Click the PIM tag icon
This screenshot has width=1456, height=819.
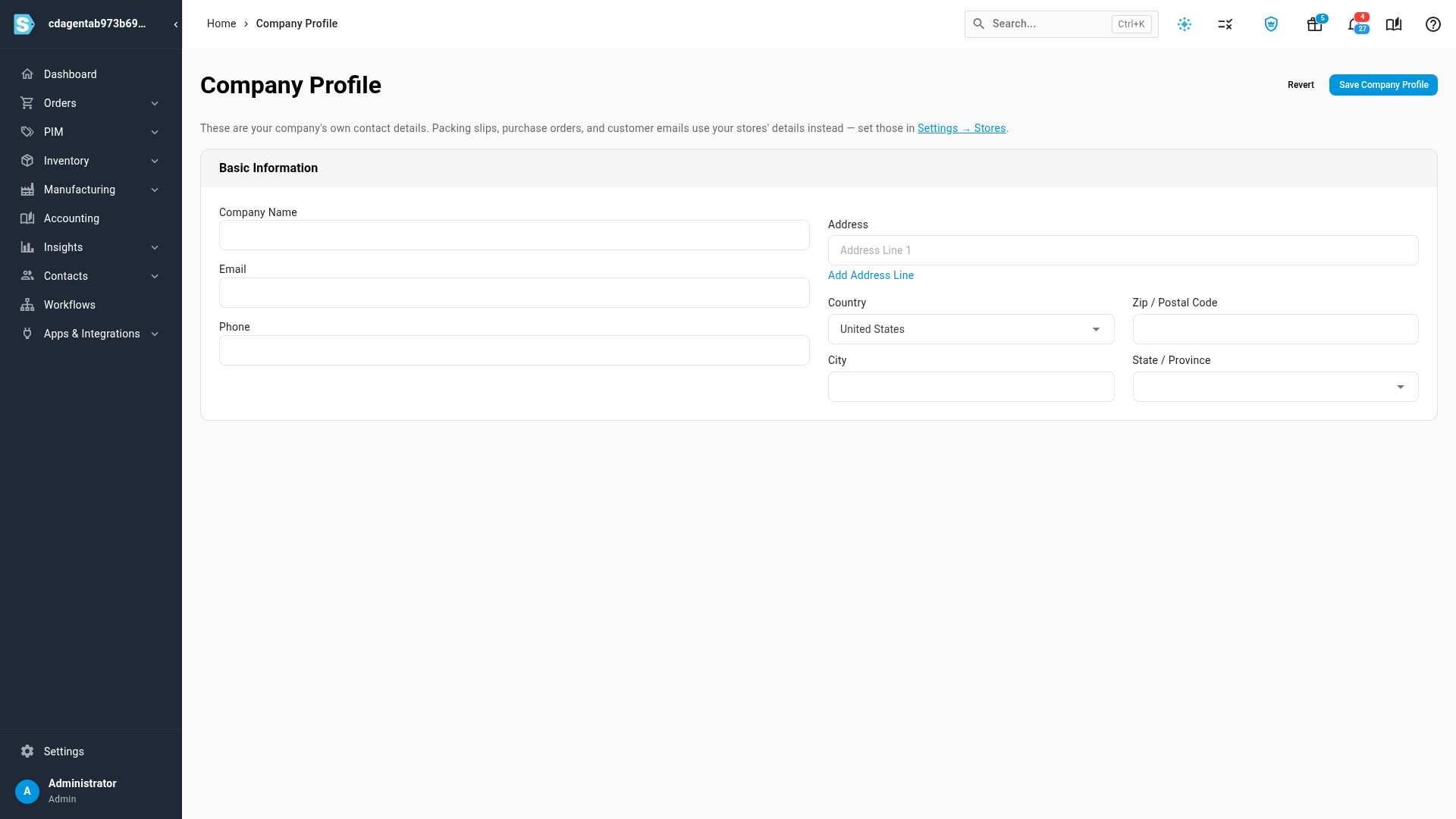[27, 132]
